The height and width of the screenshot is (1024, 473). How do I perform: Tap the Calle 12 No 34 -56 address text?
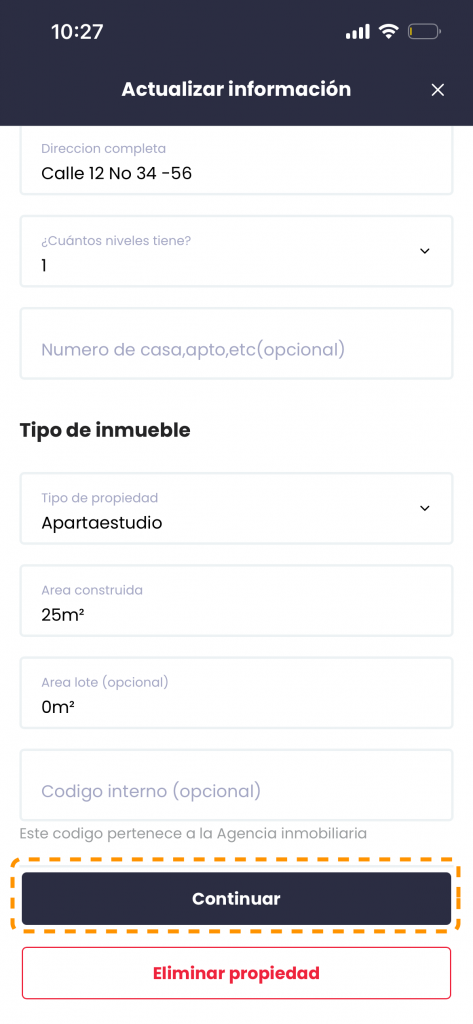[x=116, y=173]
